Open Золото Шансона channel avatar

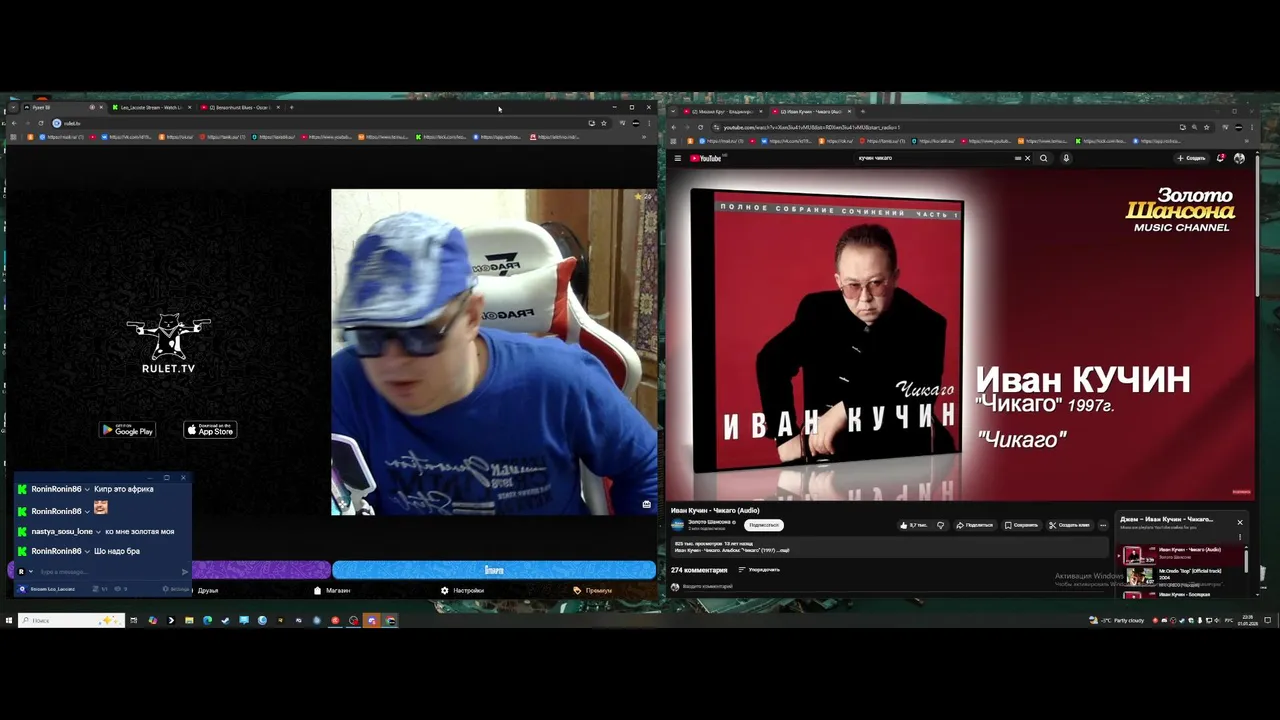pos(677,525)
